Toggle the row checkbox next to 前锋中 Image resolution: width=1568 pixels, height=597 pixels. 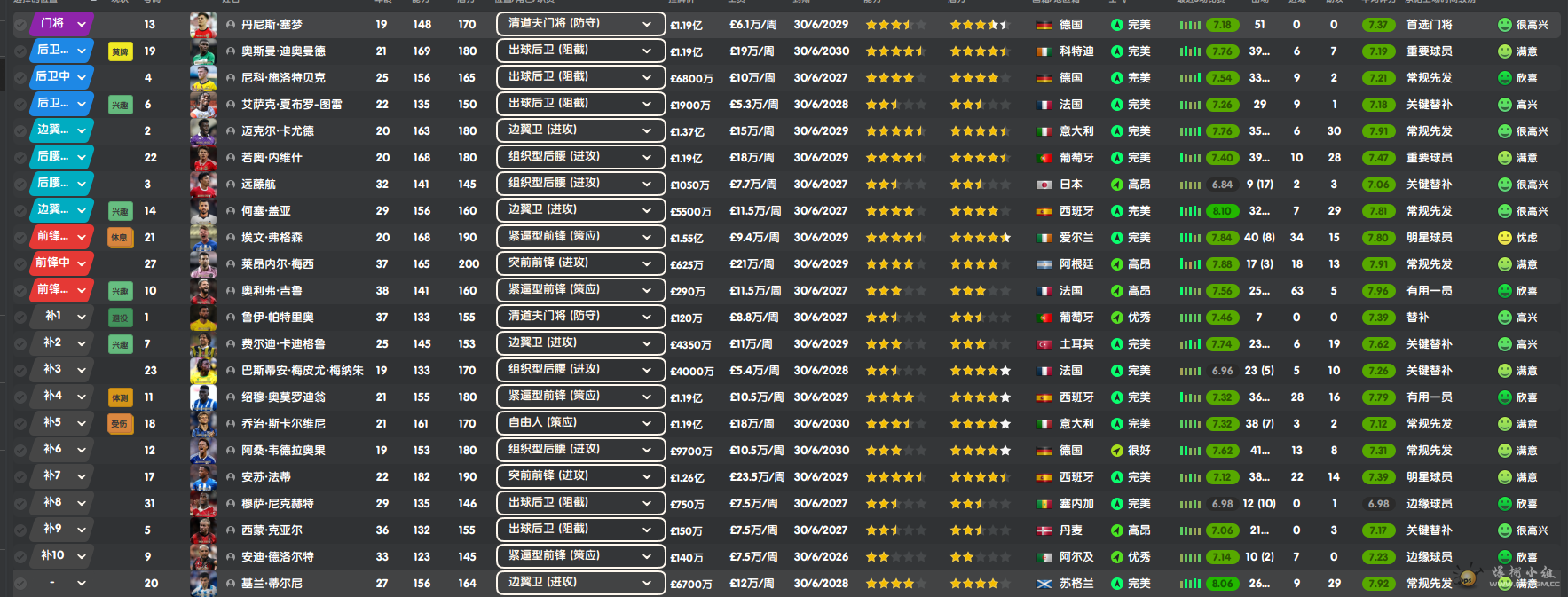[20, 264]
